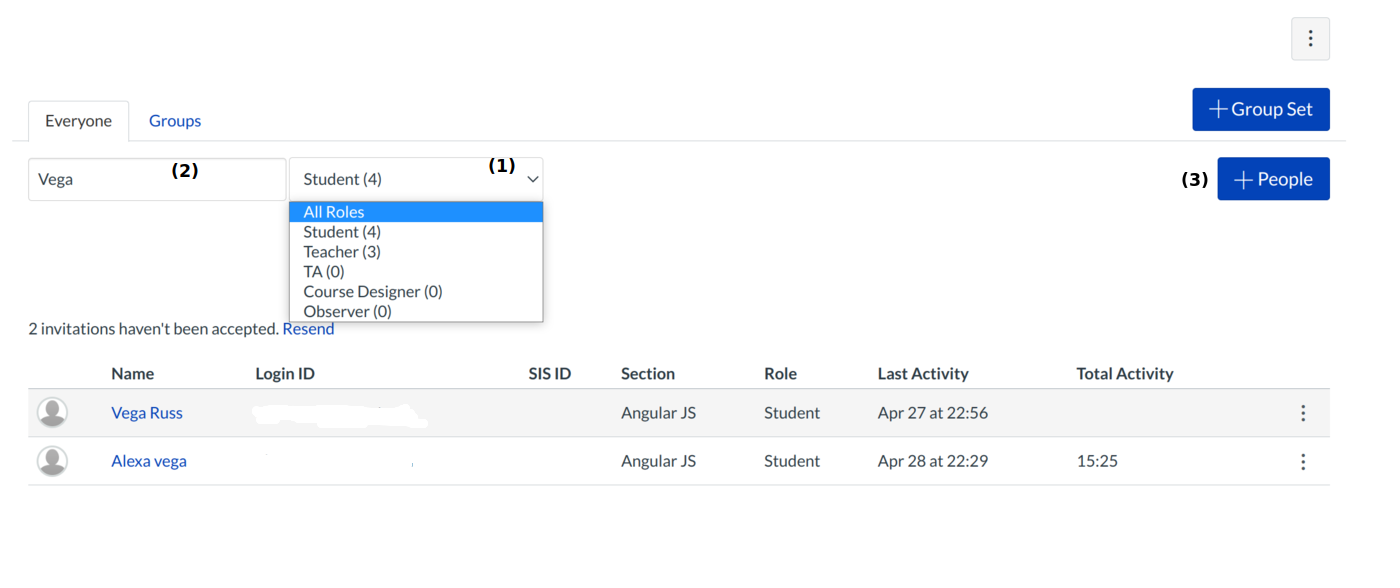
Task: Click the add People button
Action: 1273,179
